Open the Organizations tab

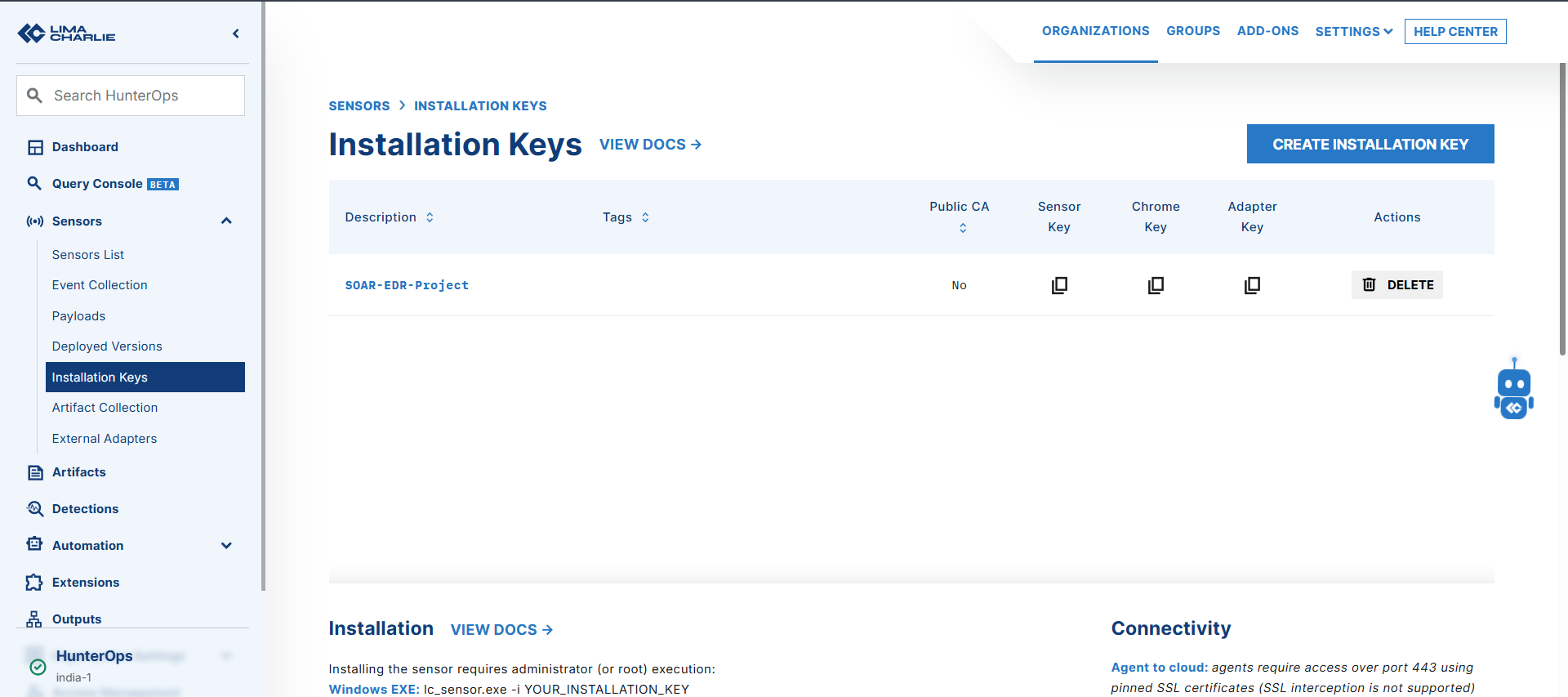point(1095,31)
